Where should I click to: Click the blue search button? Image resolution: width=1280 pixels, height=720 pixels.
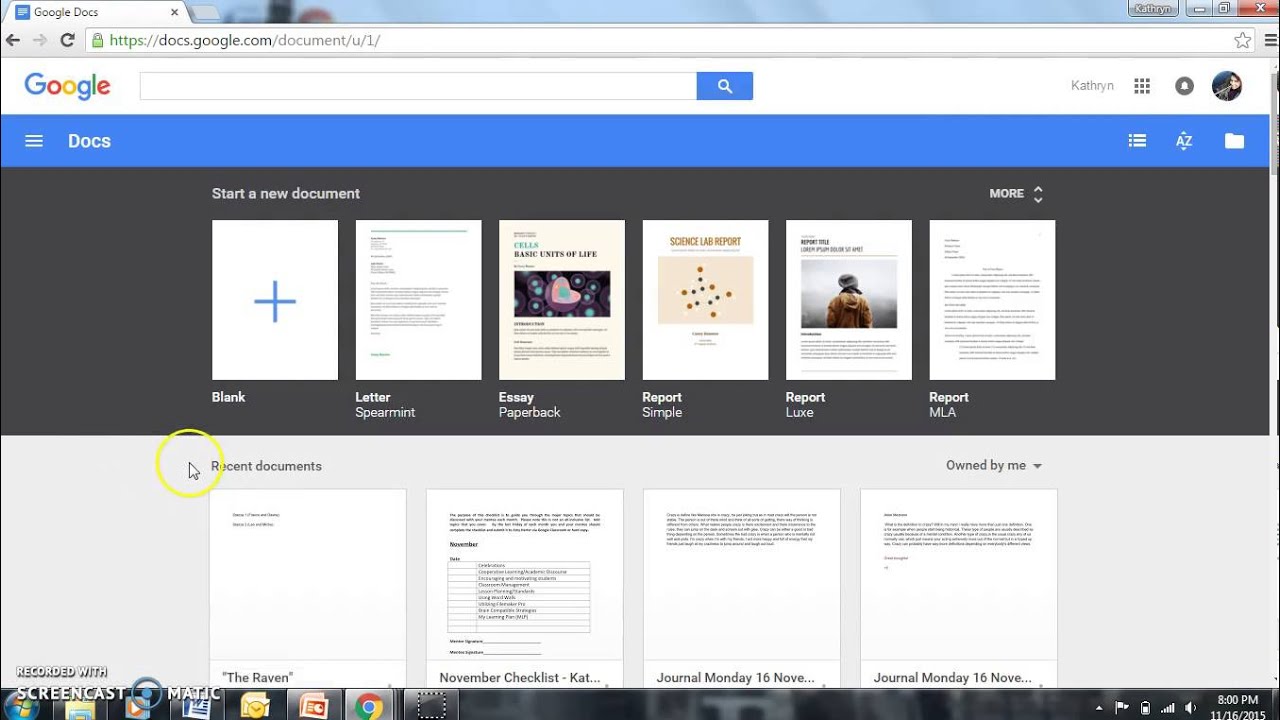point(725,86)
